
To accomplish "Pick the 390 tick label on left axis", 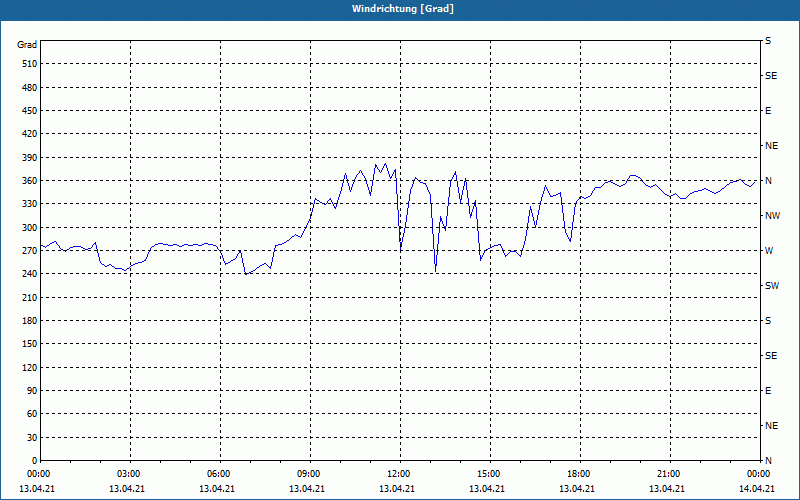I will click(x=30, y=157).
